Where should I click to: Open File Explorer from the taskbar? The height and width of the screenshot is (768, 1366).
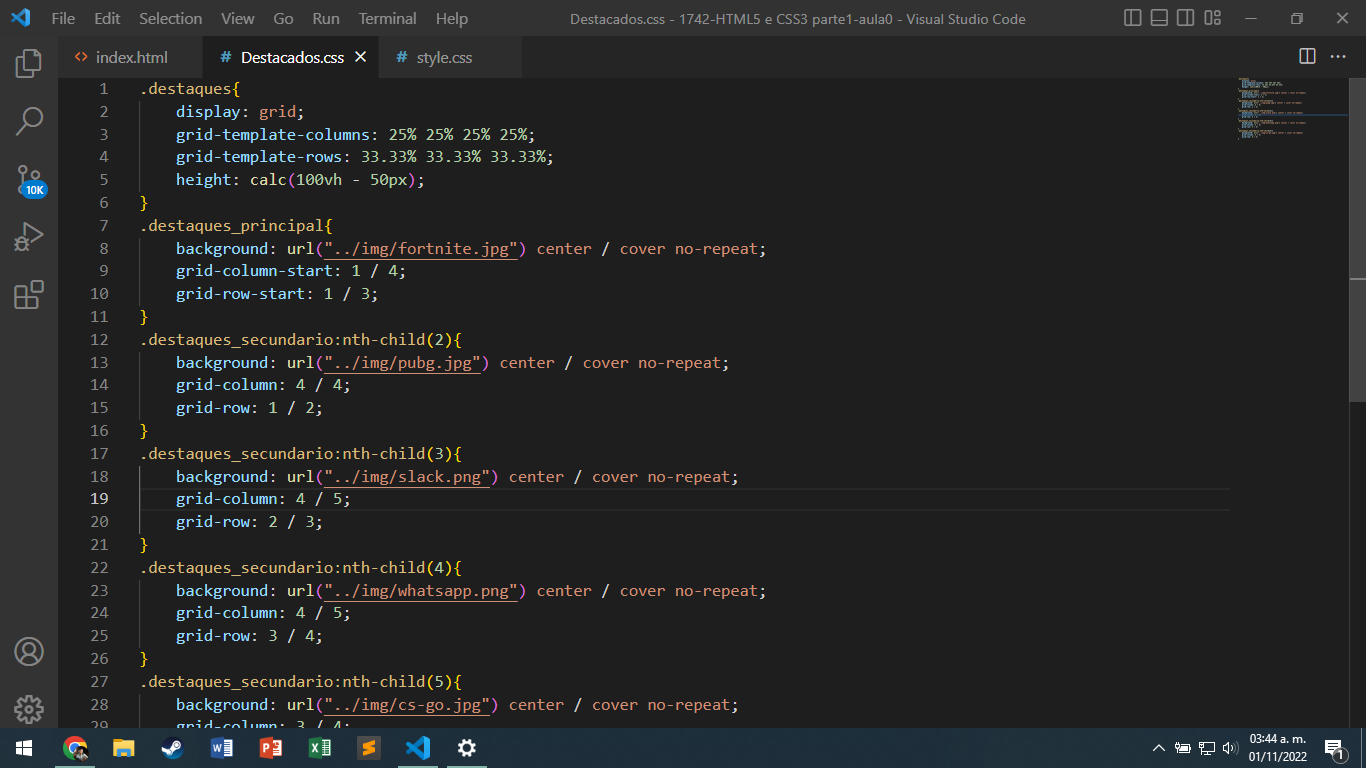[124, 748]
